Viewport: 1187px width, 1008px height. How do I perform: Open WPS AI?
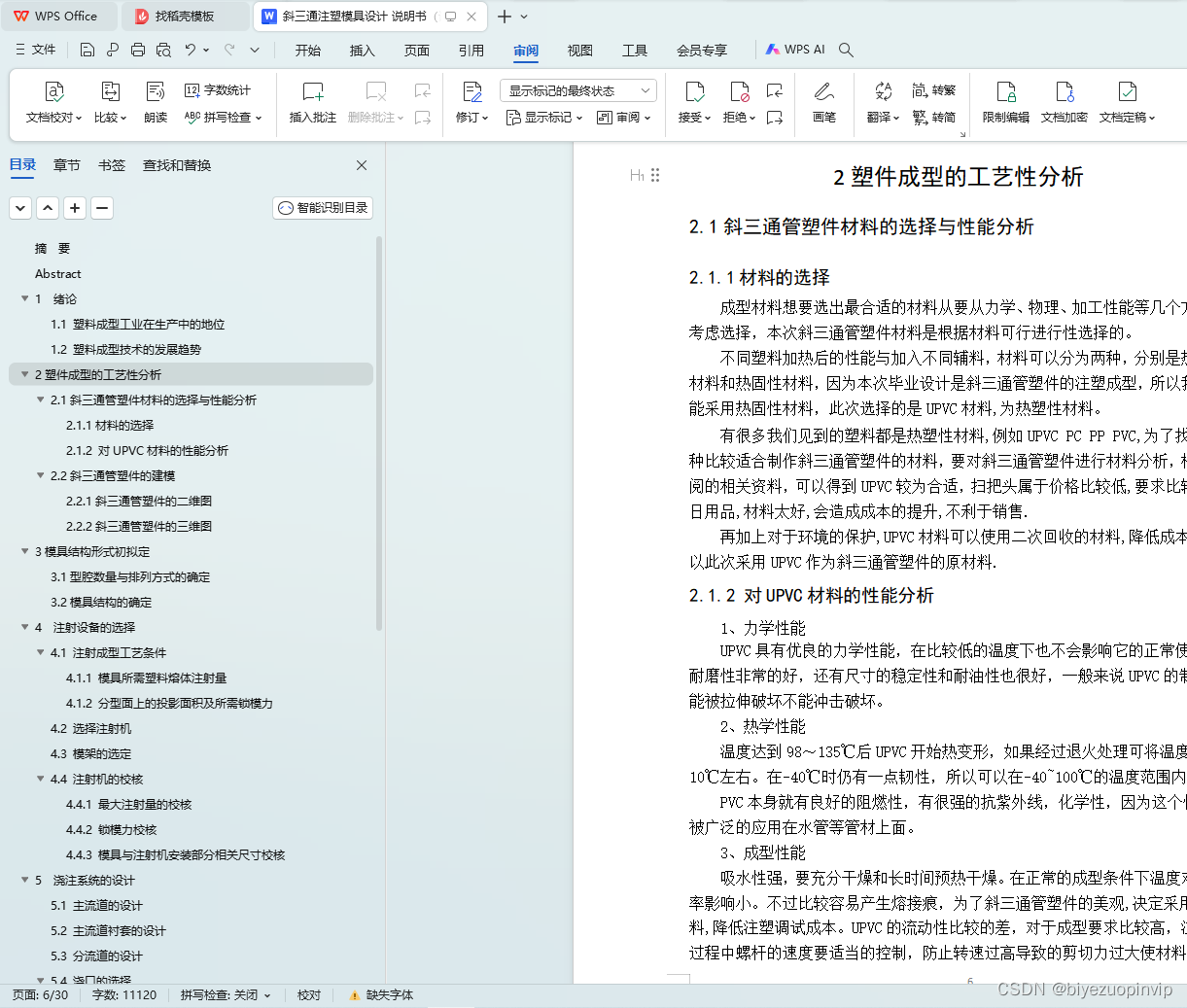pos(795,50)
